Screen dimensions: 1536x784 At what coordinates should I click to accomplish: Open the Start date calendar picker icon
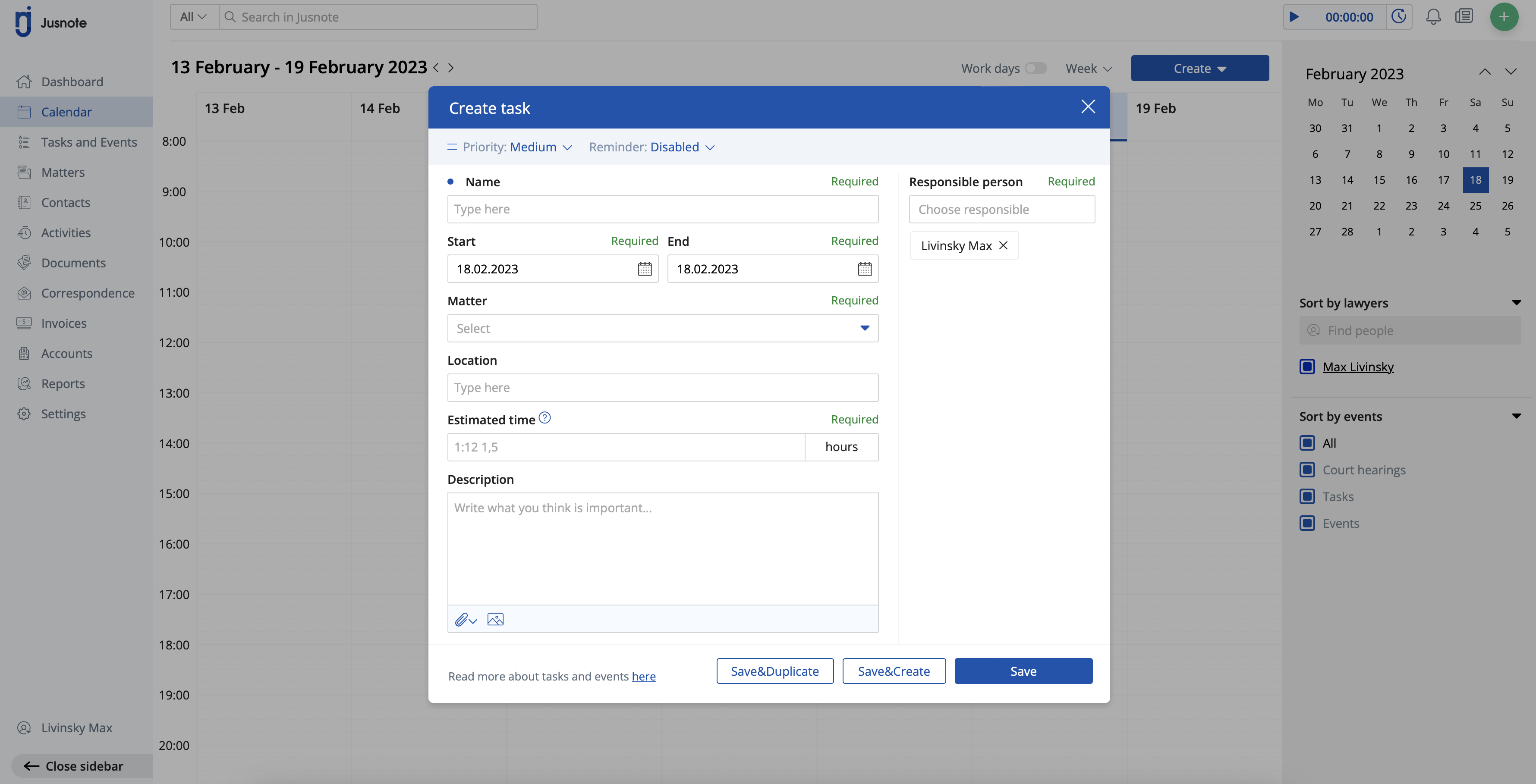[645, 269]
